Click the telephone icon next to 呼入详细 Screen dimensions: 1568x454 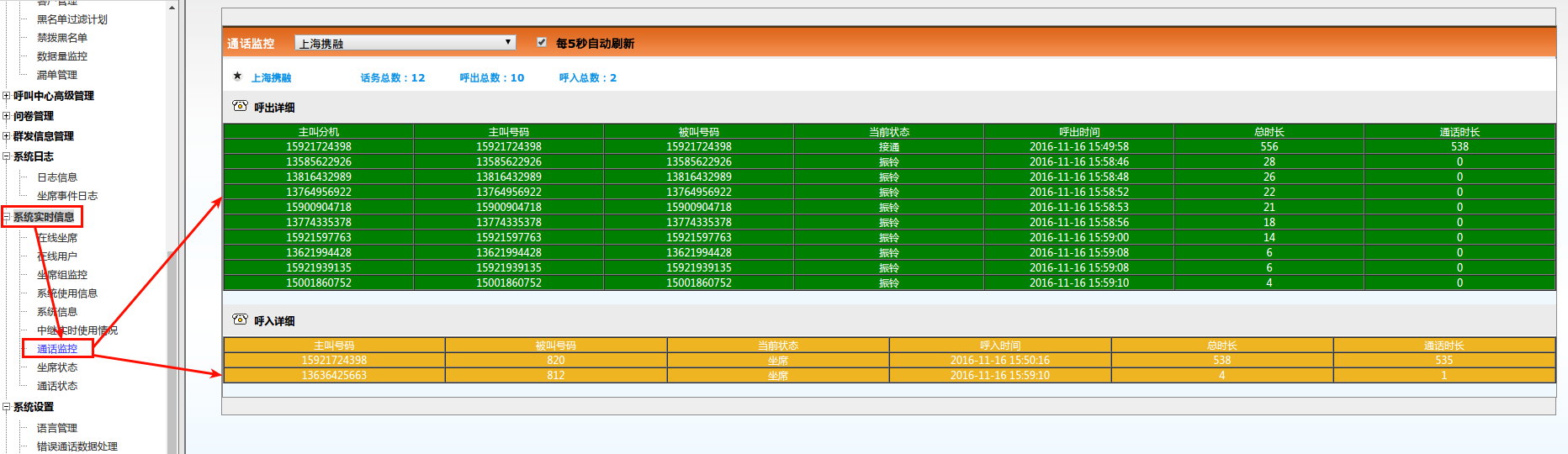point(240,319)
